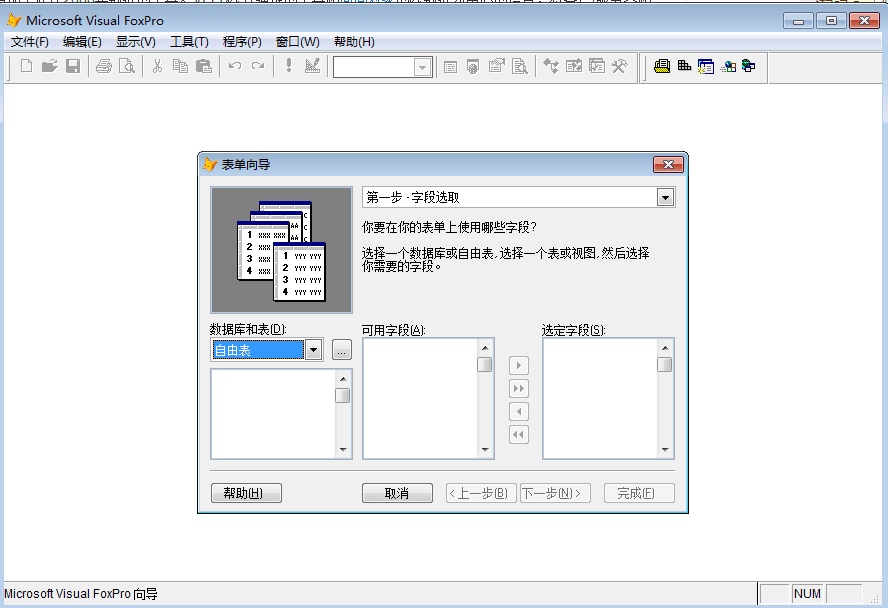This screenshot has height=608, width=888.
Task: Click scroll up arrow in 可用字段 list
Action: (x=485, y=348)
